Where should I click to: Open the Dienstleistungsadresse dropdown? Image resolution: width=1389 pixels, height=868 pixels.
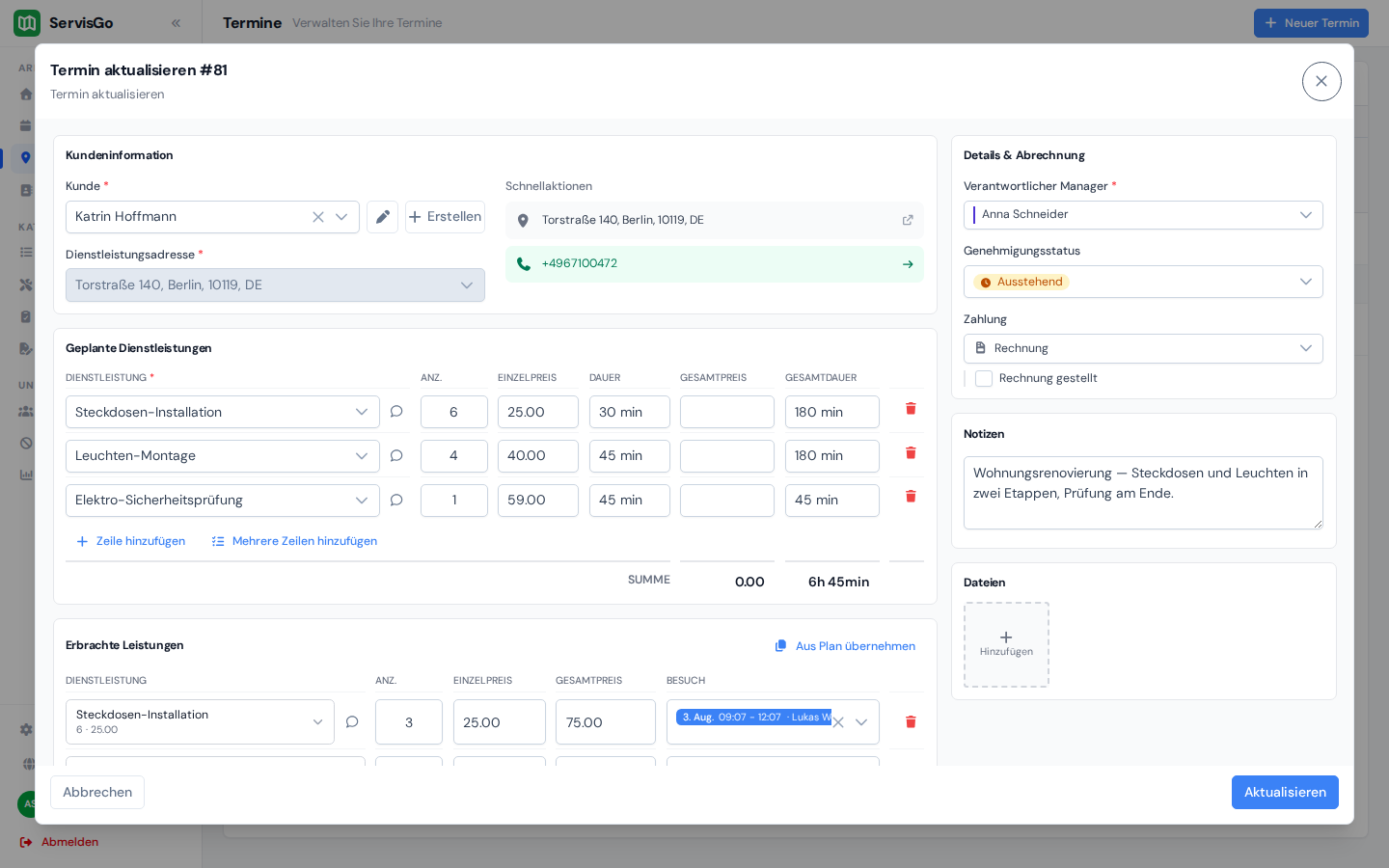(x=275, y=285)
